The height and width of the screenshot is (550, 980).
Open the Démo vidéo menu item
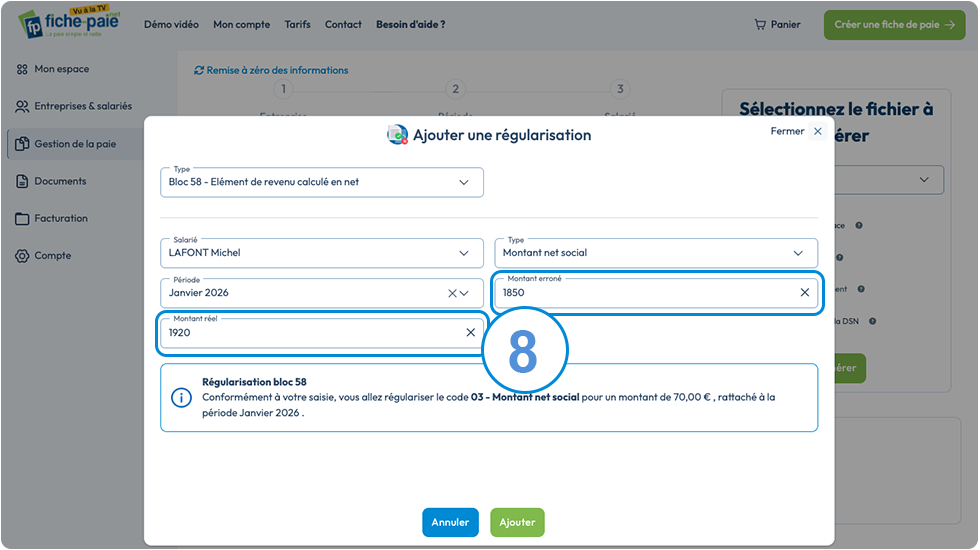[171, 24]
